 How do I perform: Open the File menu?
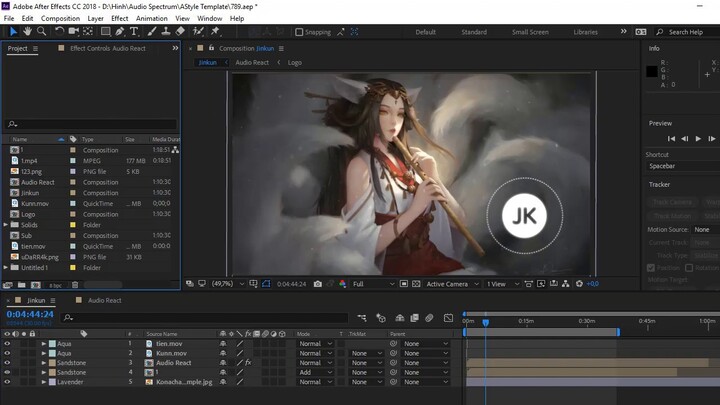9,18
